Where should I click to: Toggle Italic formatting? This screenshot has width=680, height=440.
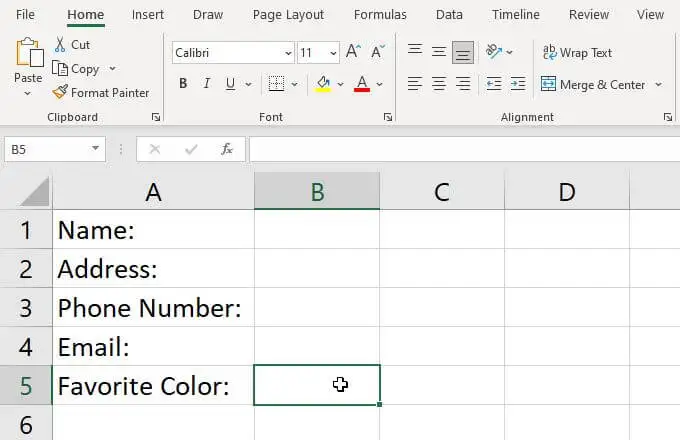coord(207,84)
